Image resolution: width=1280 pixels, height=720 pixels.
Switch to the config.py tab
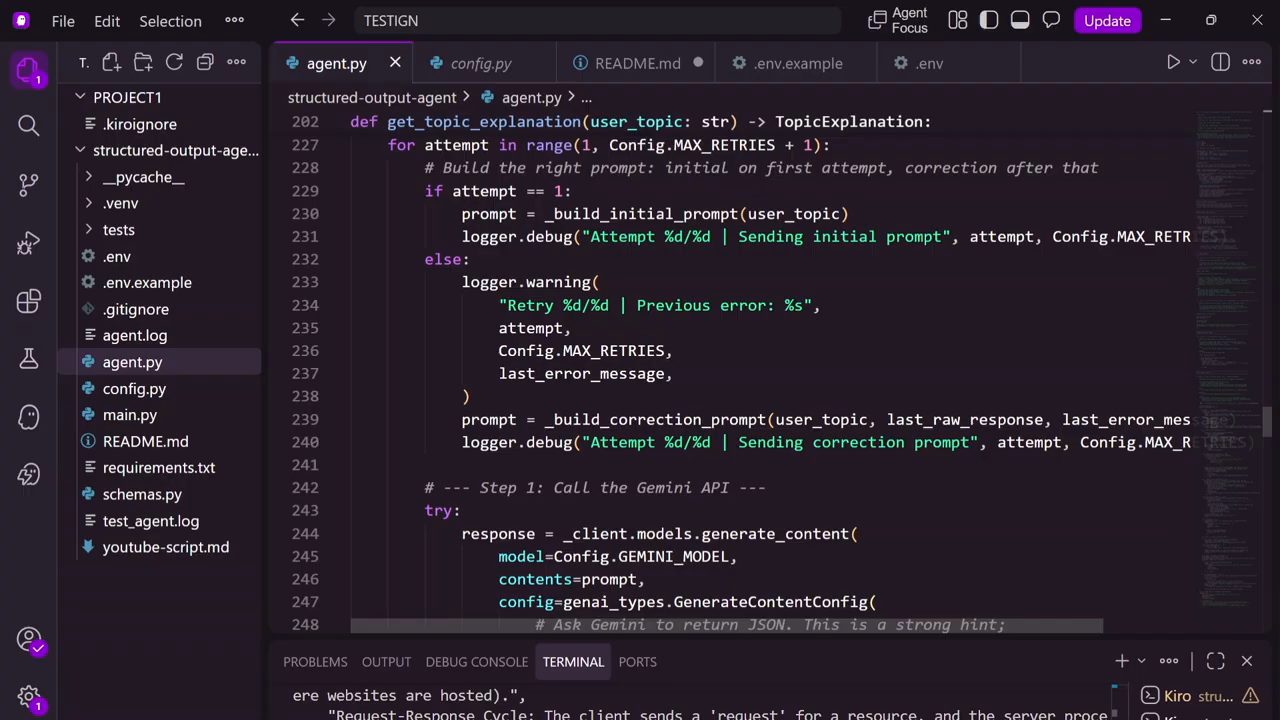[x=480, y=63]
